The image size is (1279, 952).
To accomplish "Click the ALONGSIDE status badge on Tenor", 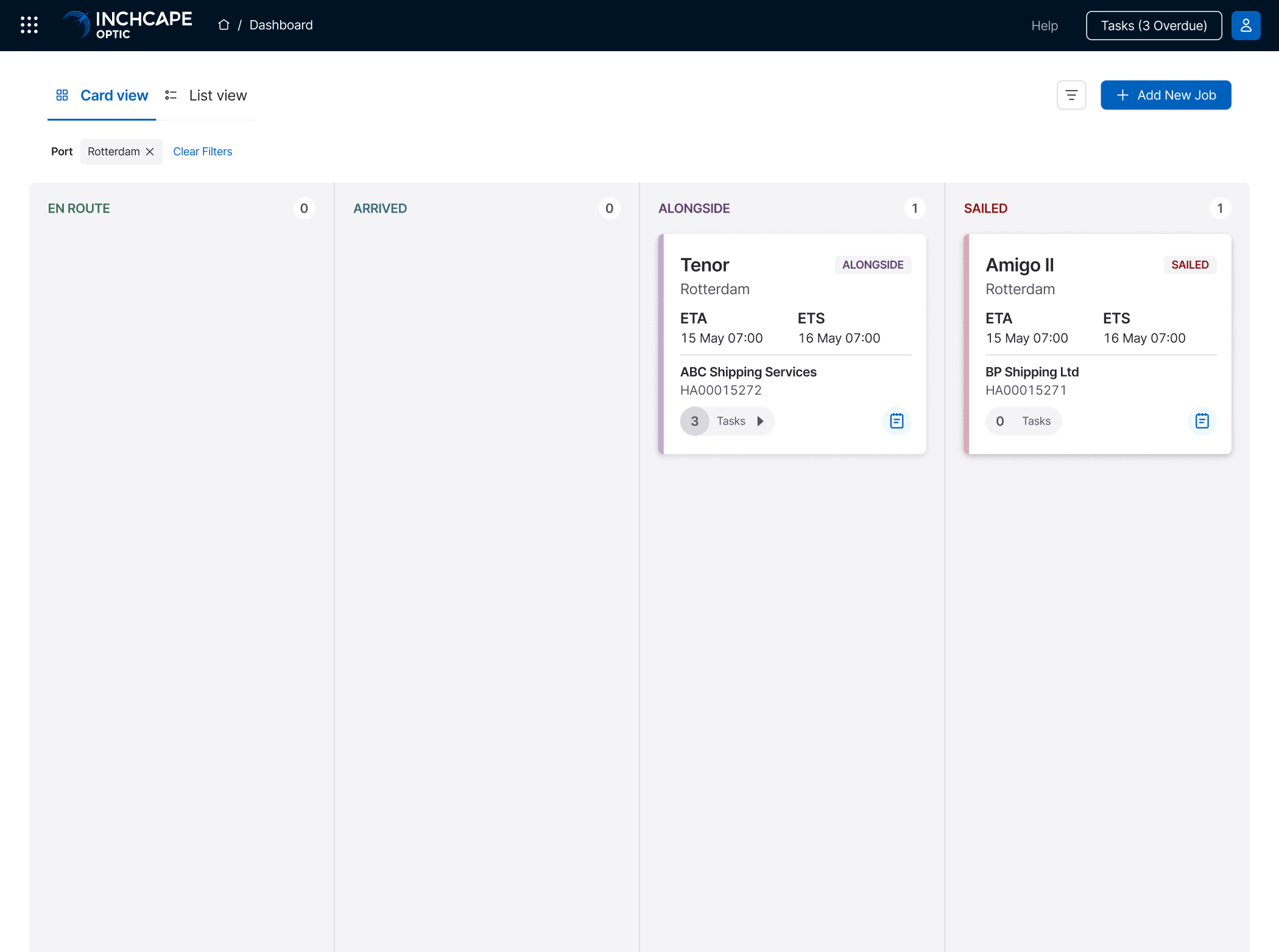I will tap(873, 265).
